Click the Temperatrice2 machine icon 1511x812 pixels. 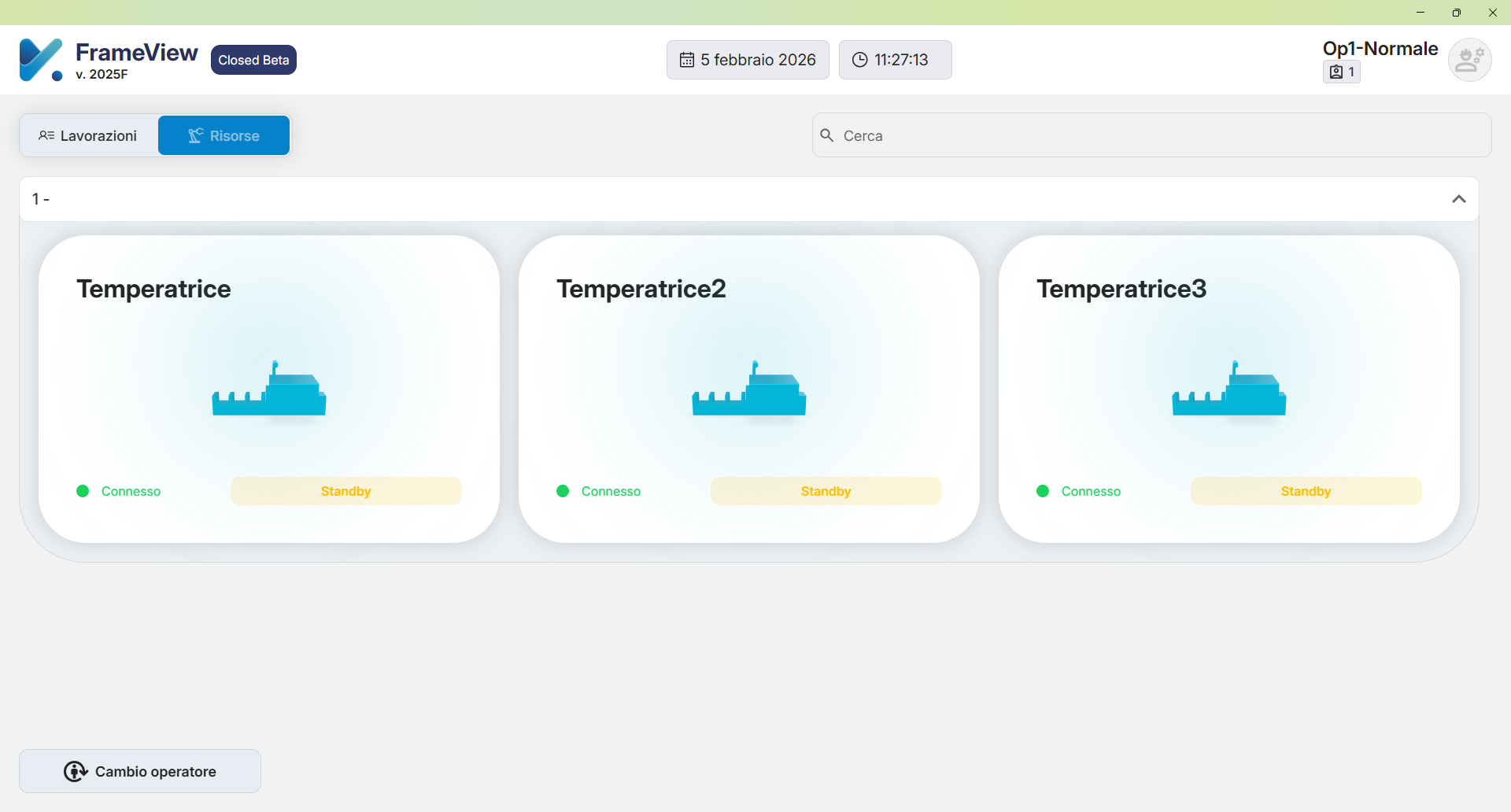(749, 389)
